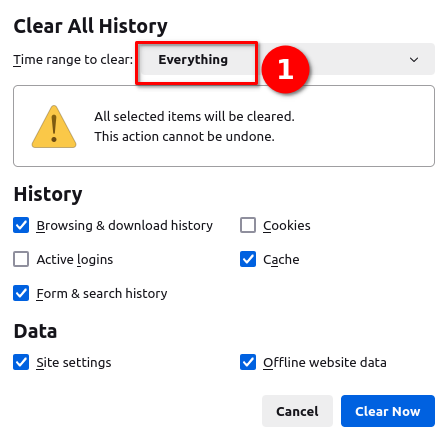Viewport: 446px width, 439px height.
Task: Toggle Form & search history checkbox
Action: pyautogui.click(x=21, y=293)
